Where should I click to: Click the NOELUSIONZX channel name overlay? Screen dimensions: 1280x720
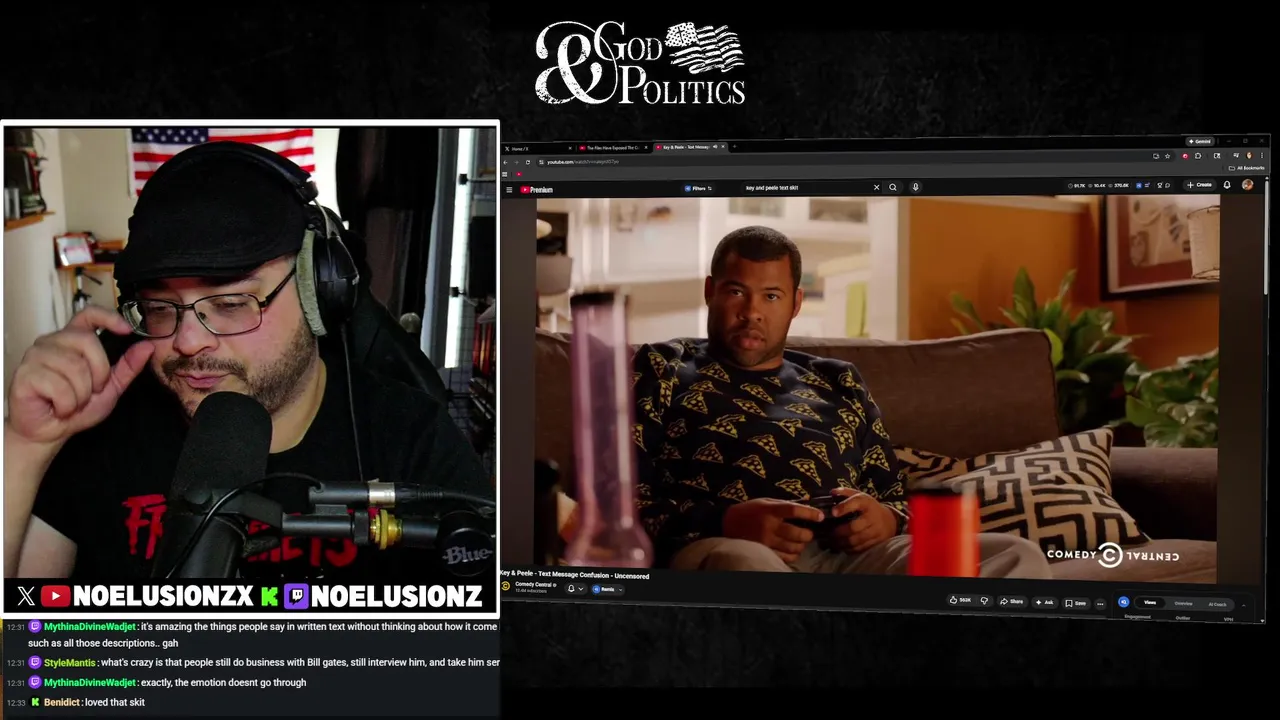163,597
